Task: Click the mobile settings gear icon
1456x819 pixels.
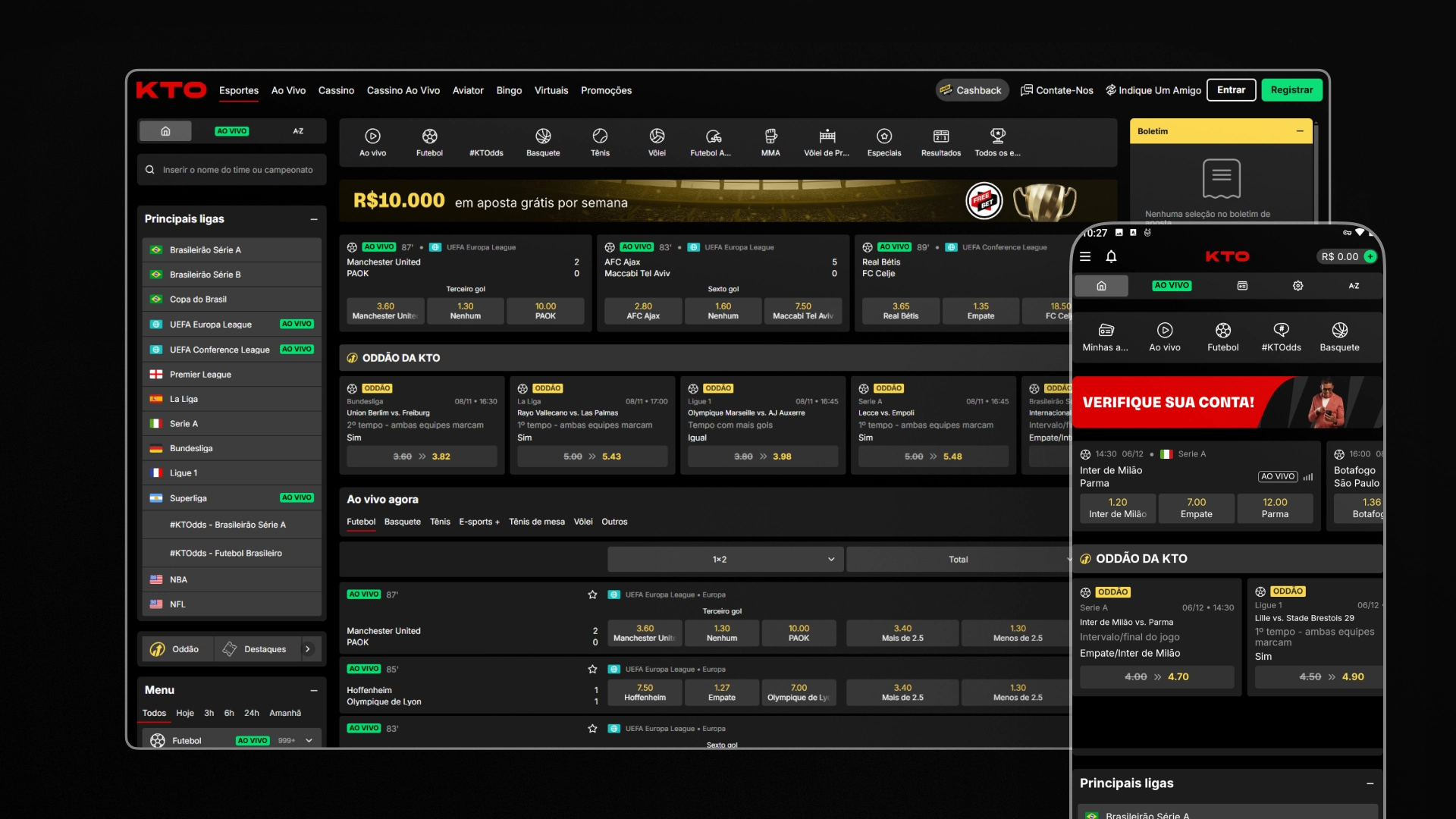Action: point(1298,286)
